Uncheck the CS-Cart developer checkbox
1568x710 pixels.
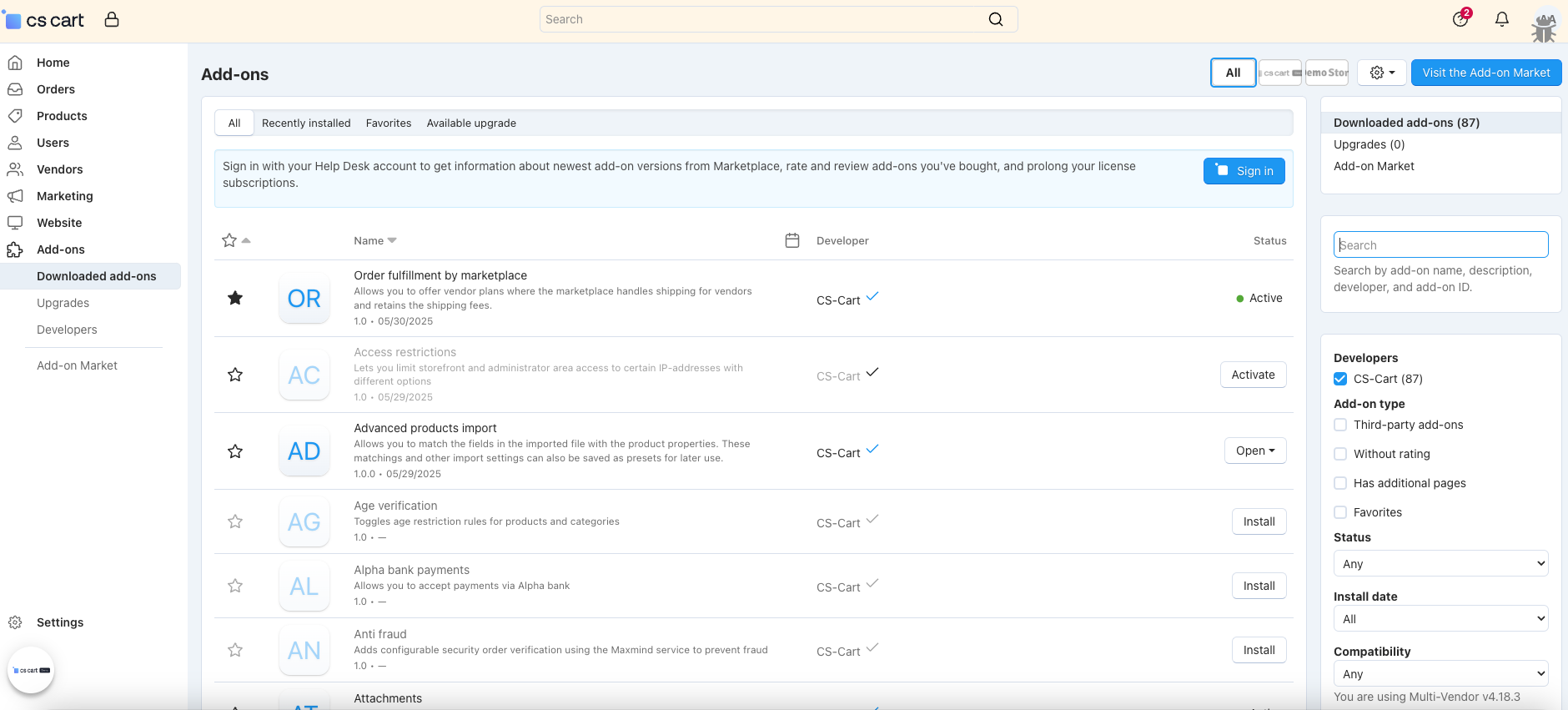click(1340, 379)
